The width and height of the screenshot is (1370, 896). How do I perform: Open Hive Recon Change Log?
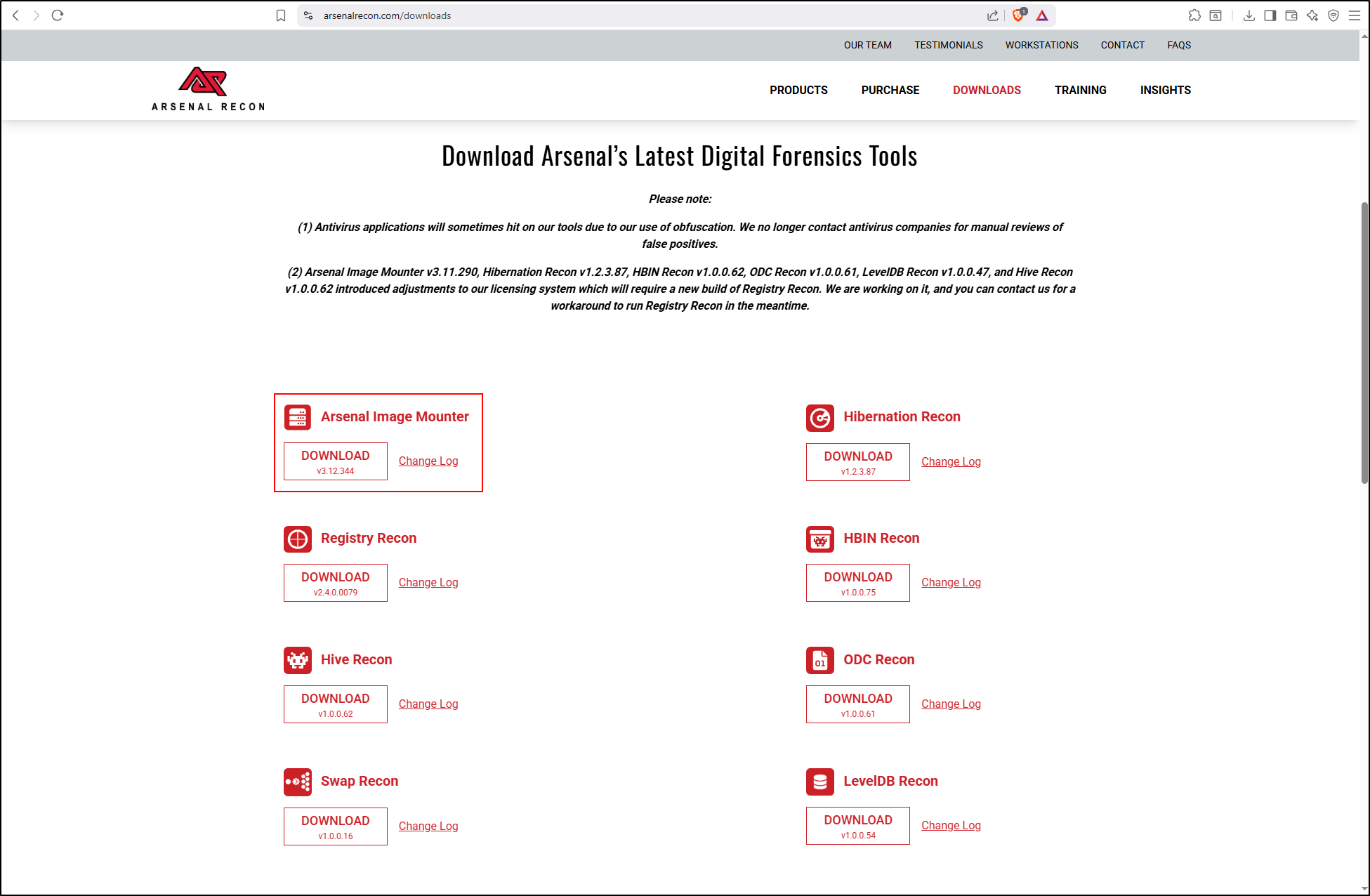point(428,704)
